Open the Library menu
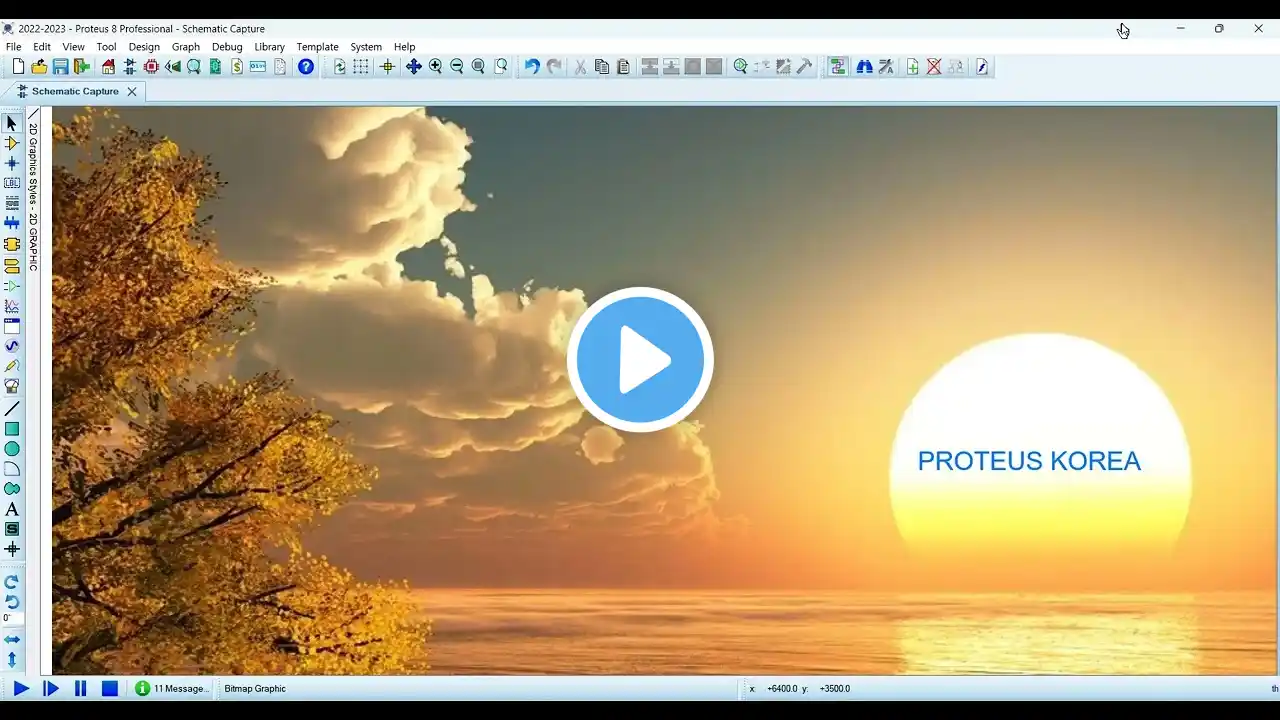Image resolution: width=1280 pixels, height=720 pixels. point(270,47)
